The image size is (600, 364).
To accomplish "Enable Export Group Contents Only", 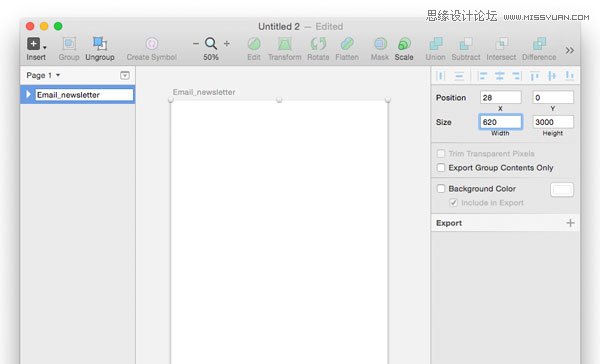I will click(441, 168).
